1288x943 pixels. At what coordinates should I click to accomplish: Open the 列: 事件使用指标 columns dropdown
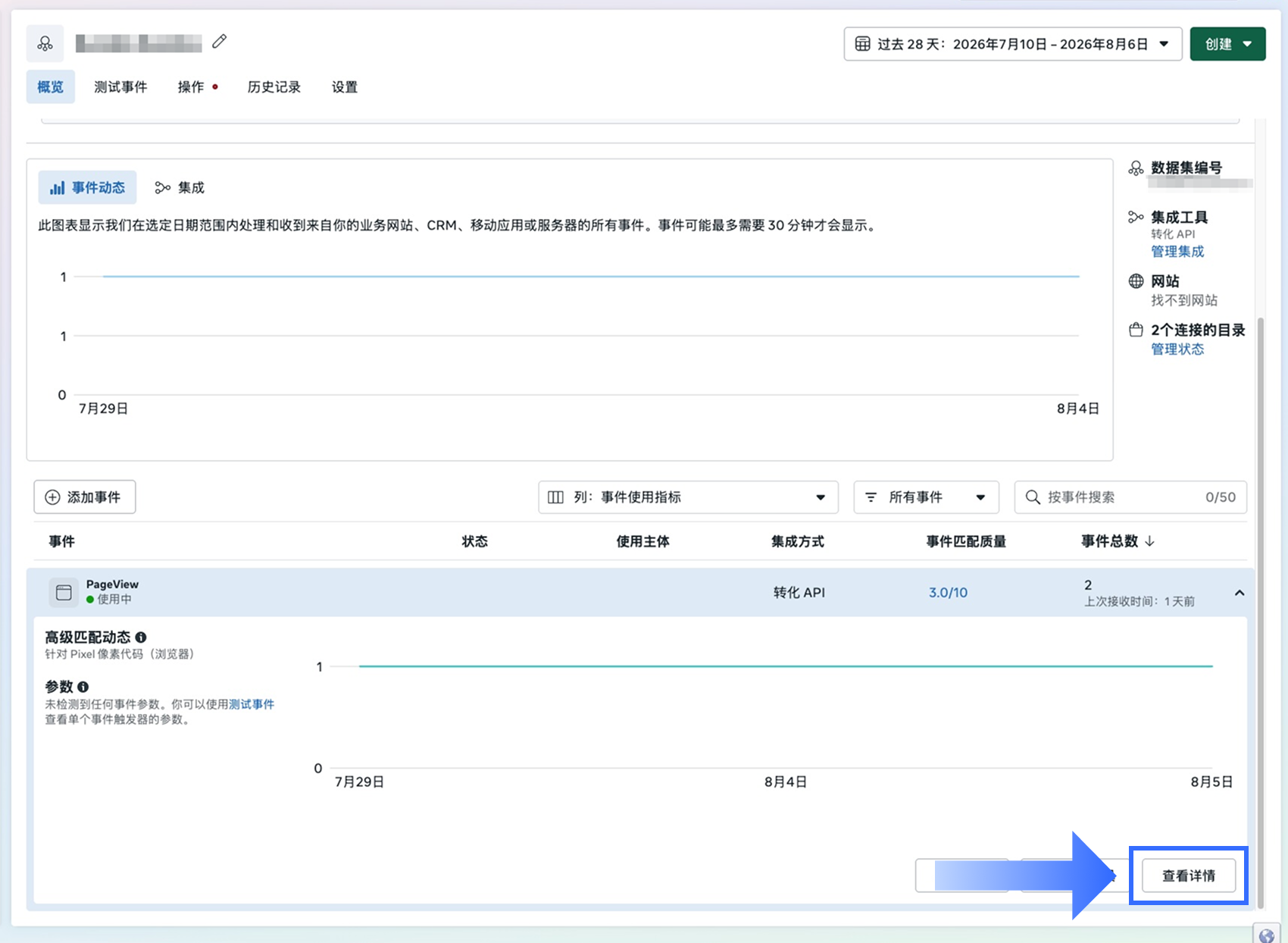coord(688,497)
